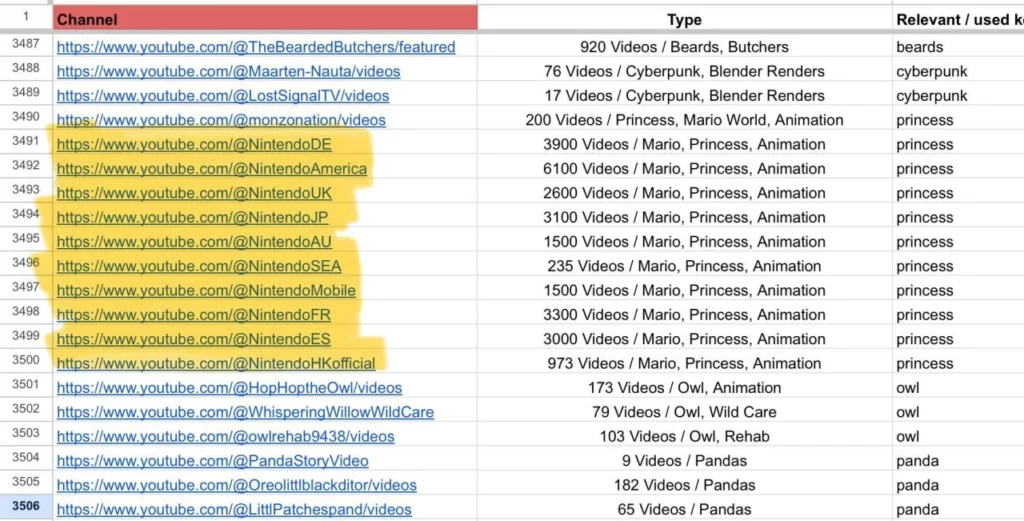Click cell '65 Videos / Pandas'
Screen dimensions: 1024x521
(x=684, y=509)
